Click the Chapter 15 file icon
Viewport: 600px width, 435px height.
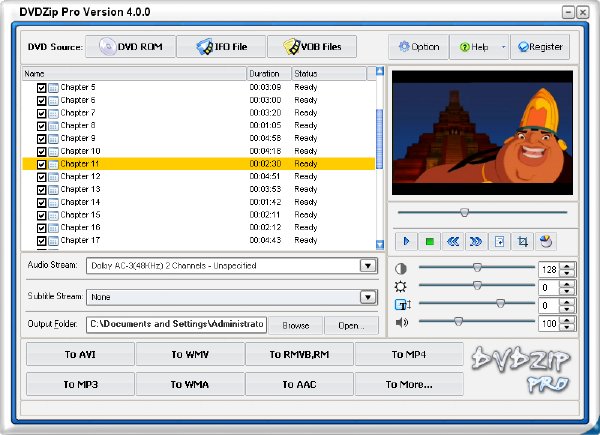(x=54, y=215)
